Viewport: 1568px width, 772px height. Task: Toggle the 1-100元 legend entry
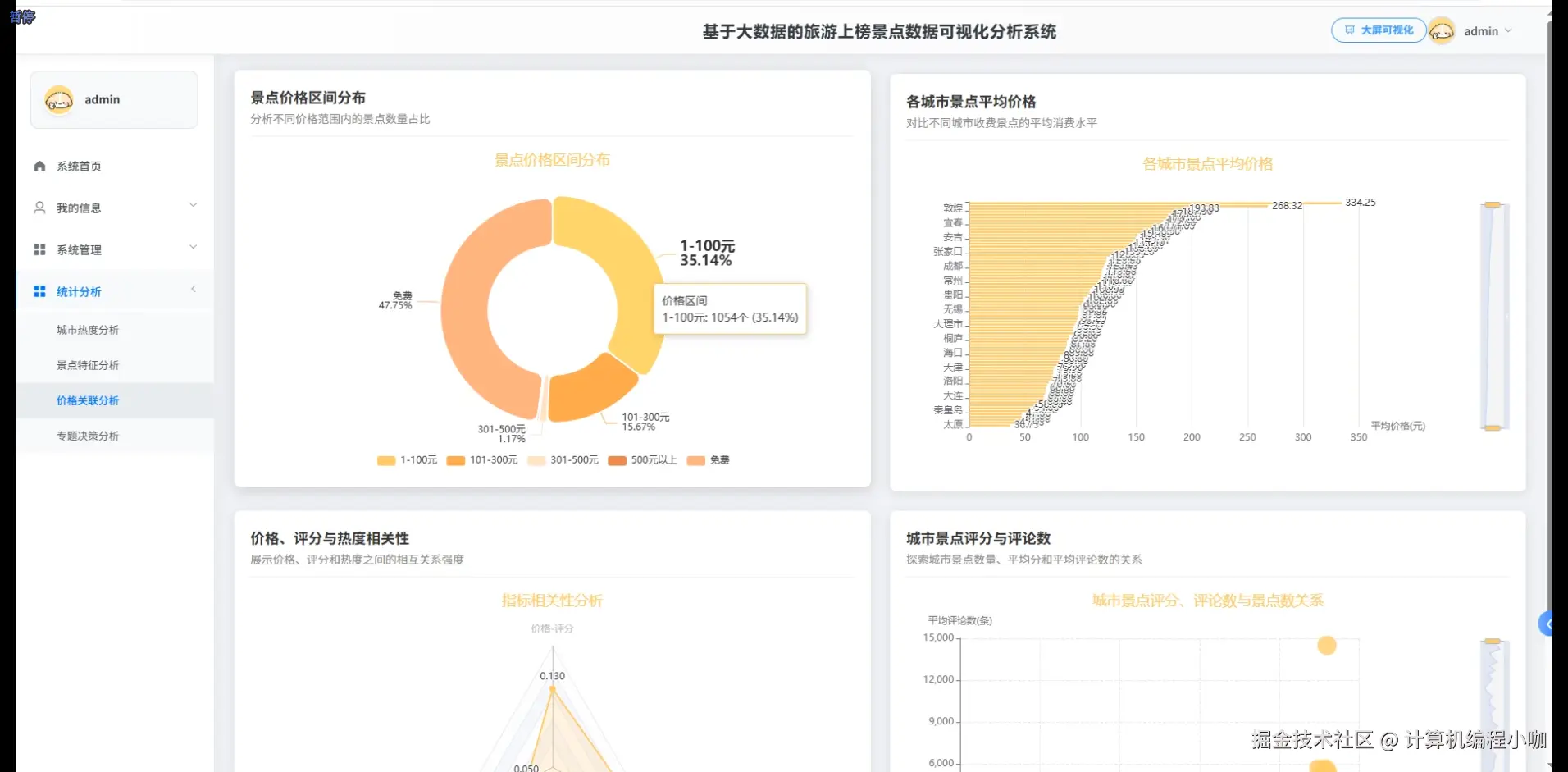pos(407,460)
